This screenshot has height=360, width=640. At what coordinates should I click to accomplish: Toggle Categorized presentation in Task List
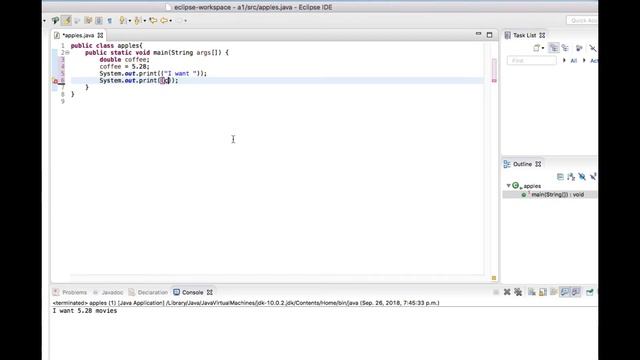[553, 48]
